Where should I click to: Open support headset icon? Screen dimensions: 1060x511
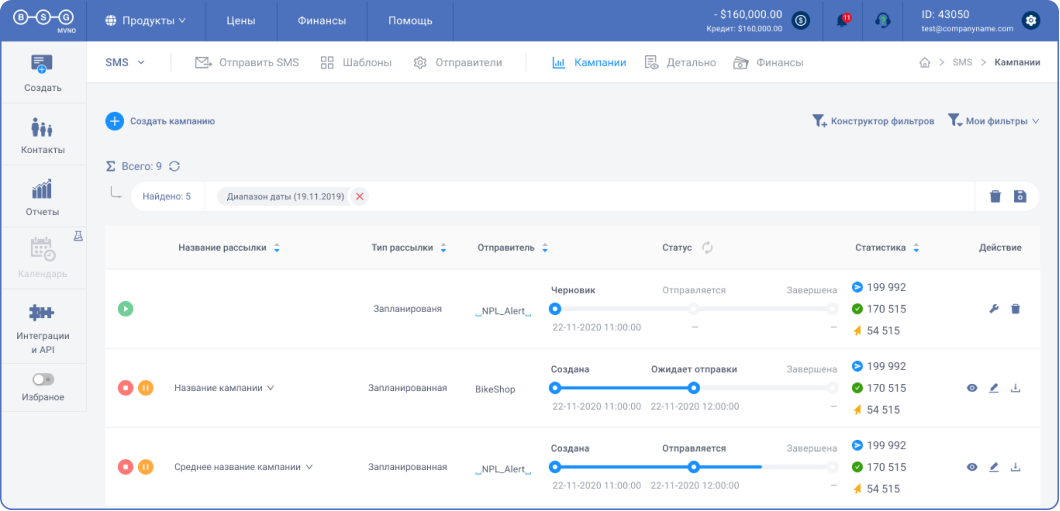click(882, 20)
